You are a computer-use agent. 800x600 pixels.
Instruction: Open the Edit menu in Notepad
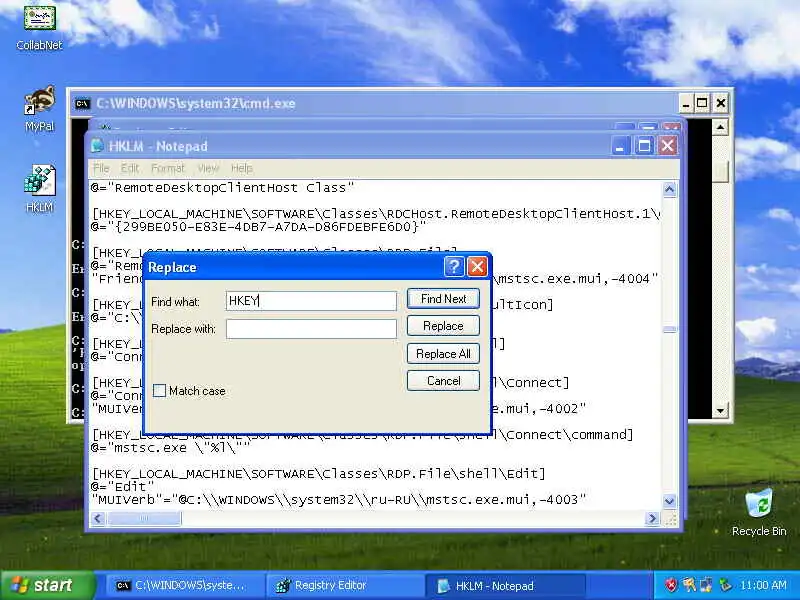pyautogui.click(x=130, y=168)
